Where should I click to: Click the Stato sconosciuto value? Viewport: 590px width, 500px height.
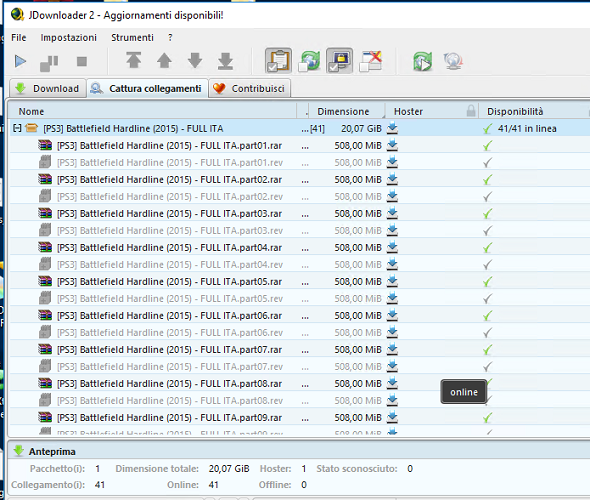(410, 469)
